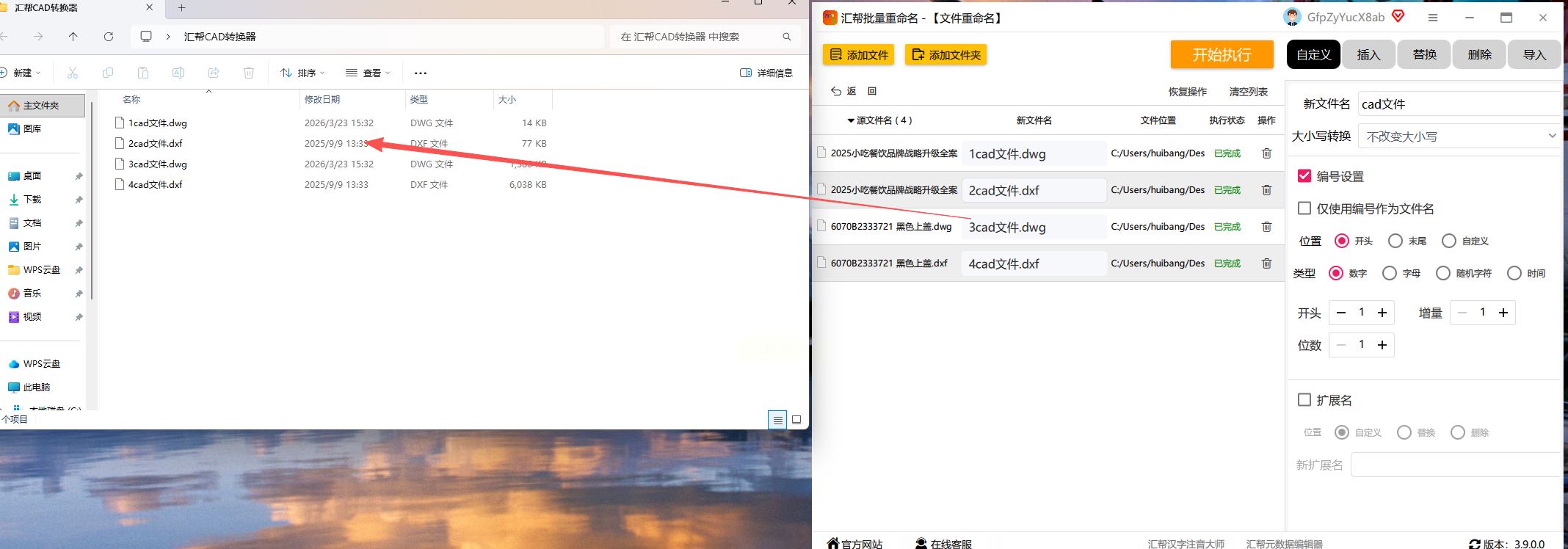Switch to the 自定义 tab
The height and width of the screenshot is (549, 1568).
1313,55
